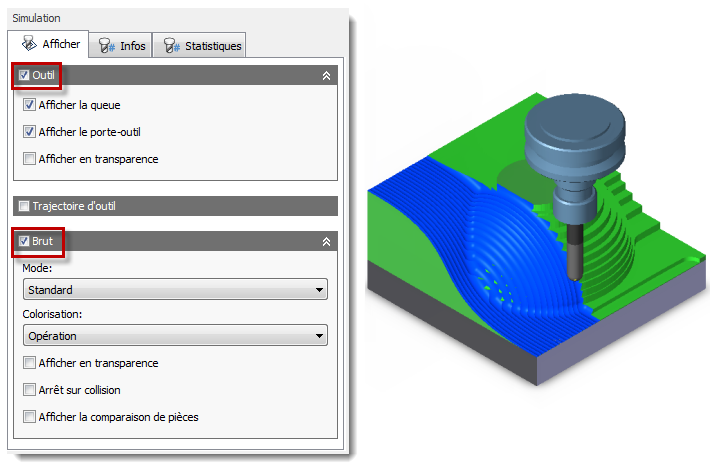Open the Infos tab

(120, 46)
